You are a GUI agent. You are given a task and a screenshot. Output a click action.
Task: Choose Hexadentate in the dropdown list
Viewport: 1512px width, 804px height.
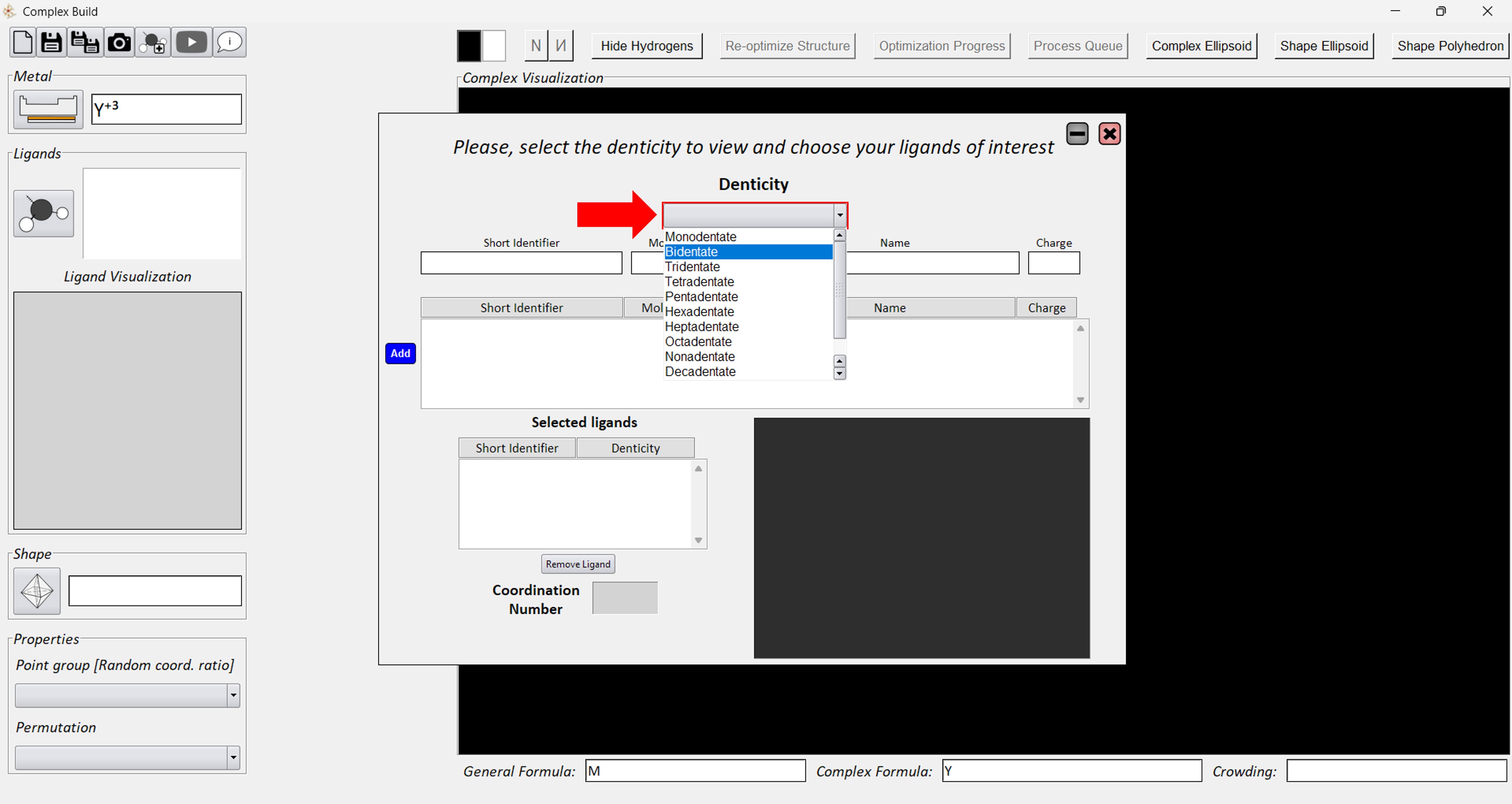[699, 312]
